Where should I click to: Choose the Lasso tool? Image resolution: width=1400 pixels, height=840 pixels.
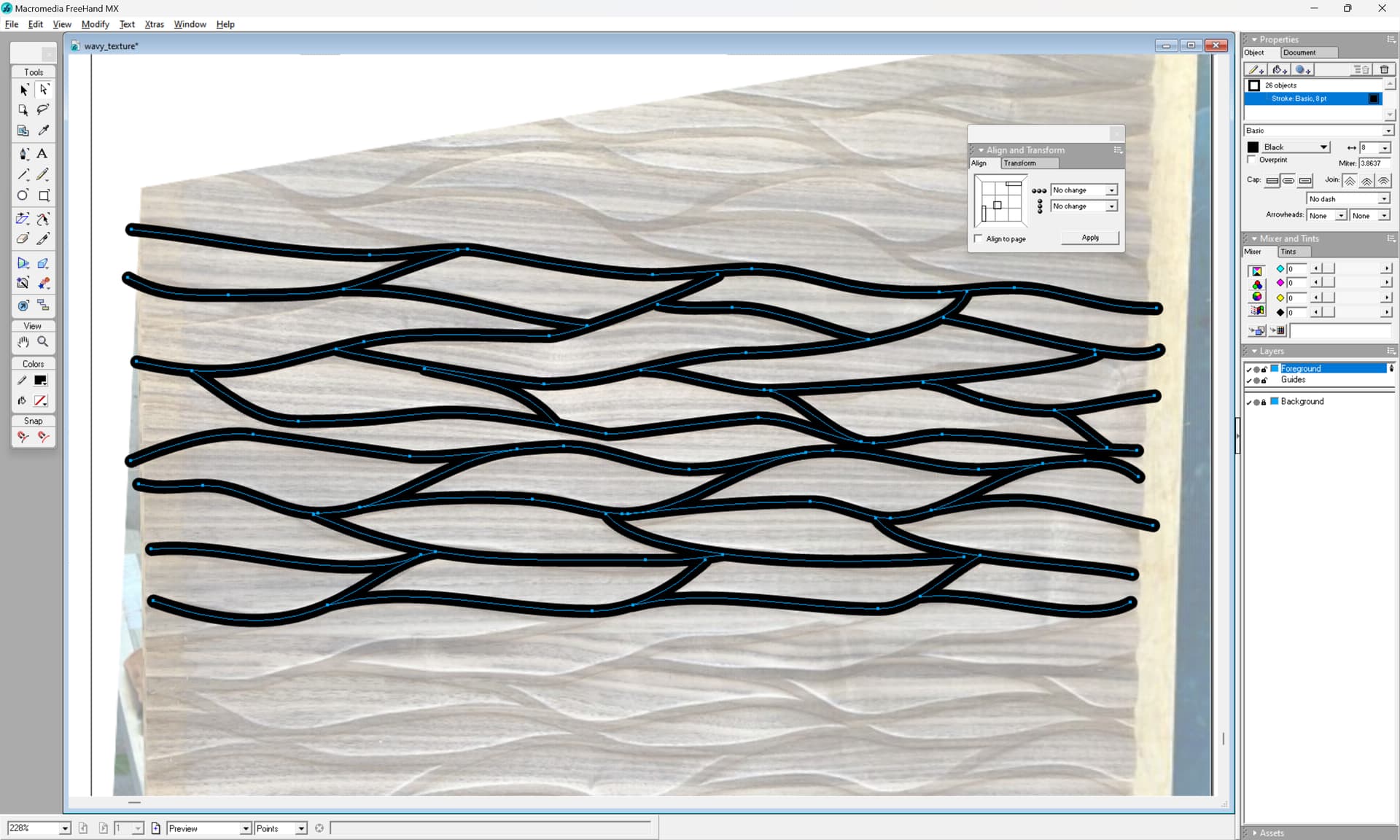point(43,109)
